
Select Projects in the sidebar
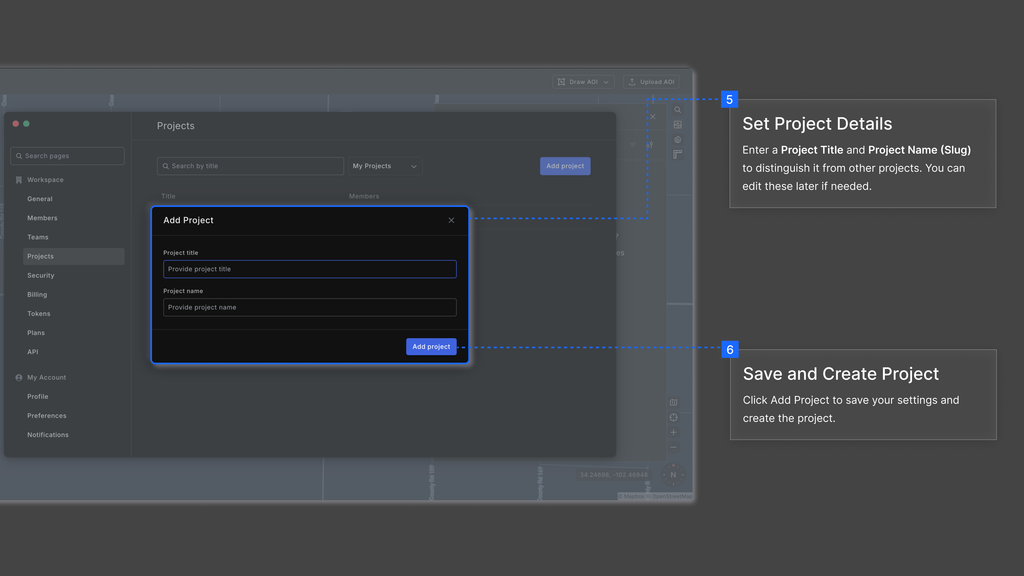coord(73,257)
